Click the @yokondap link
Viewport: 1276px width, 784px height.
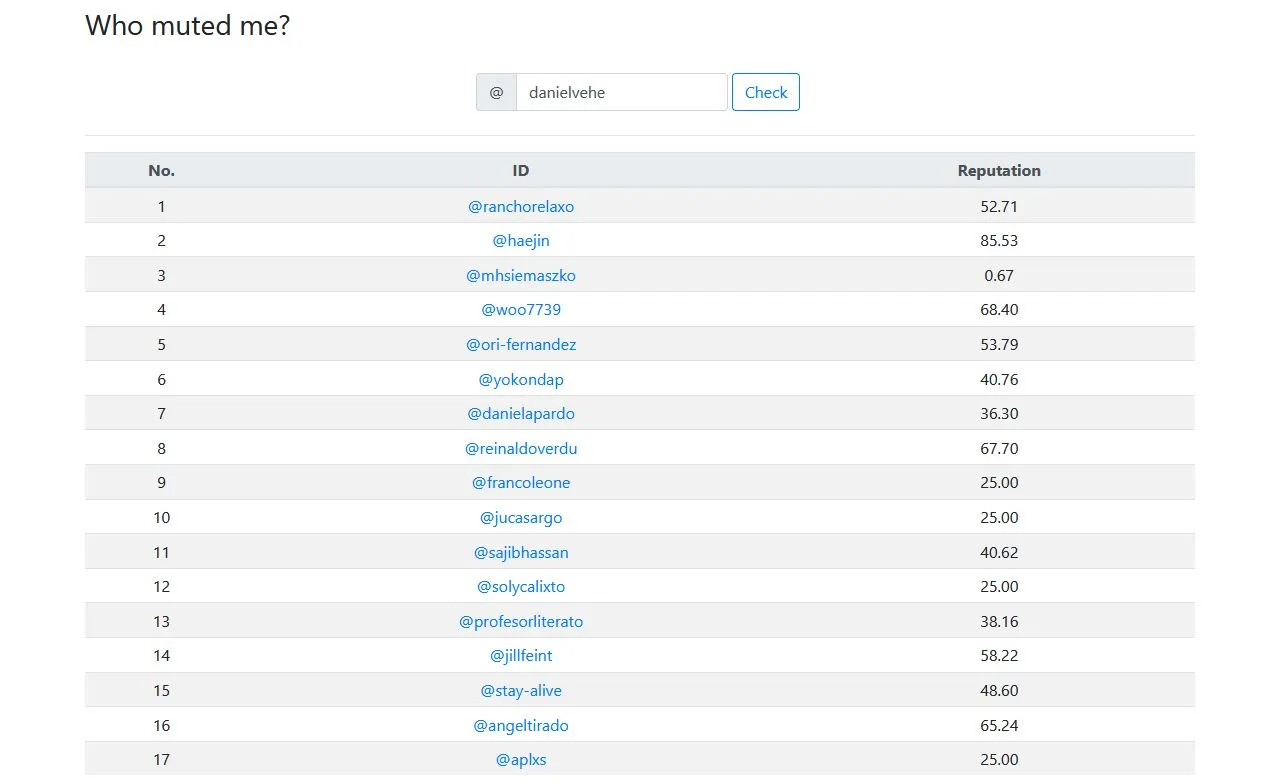coord(521,380)
